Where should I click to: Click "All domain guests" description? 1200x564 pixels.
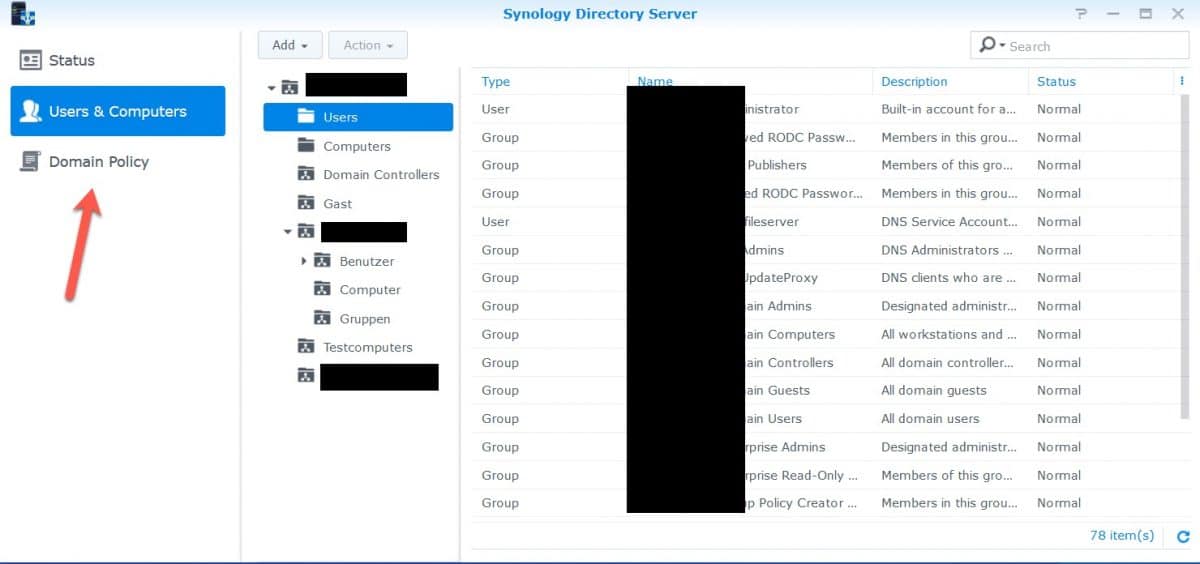[933, 390]
